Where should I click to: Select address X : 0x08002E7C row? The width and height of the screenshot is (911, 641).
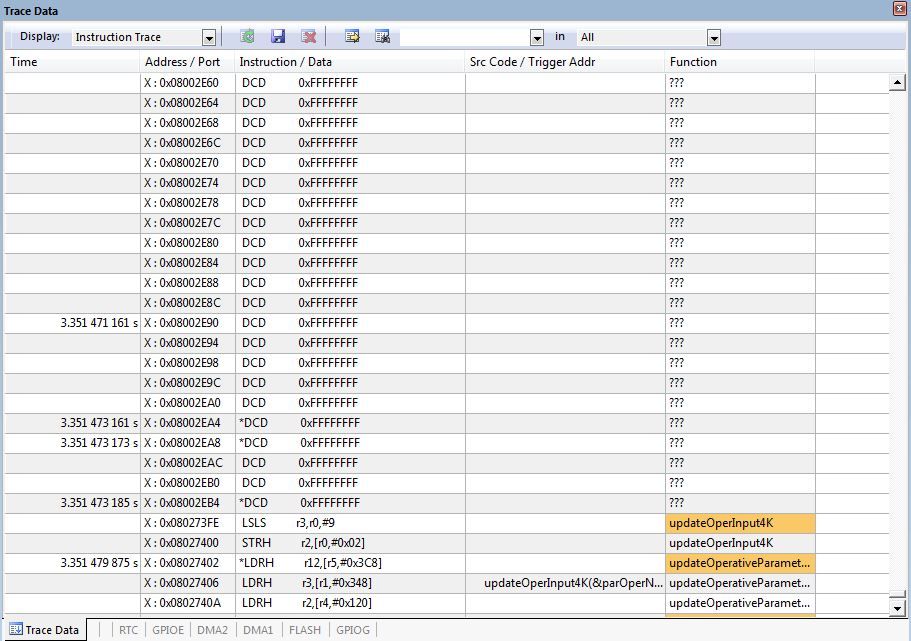click(446, 223)
